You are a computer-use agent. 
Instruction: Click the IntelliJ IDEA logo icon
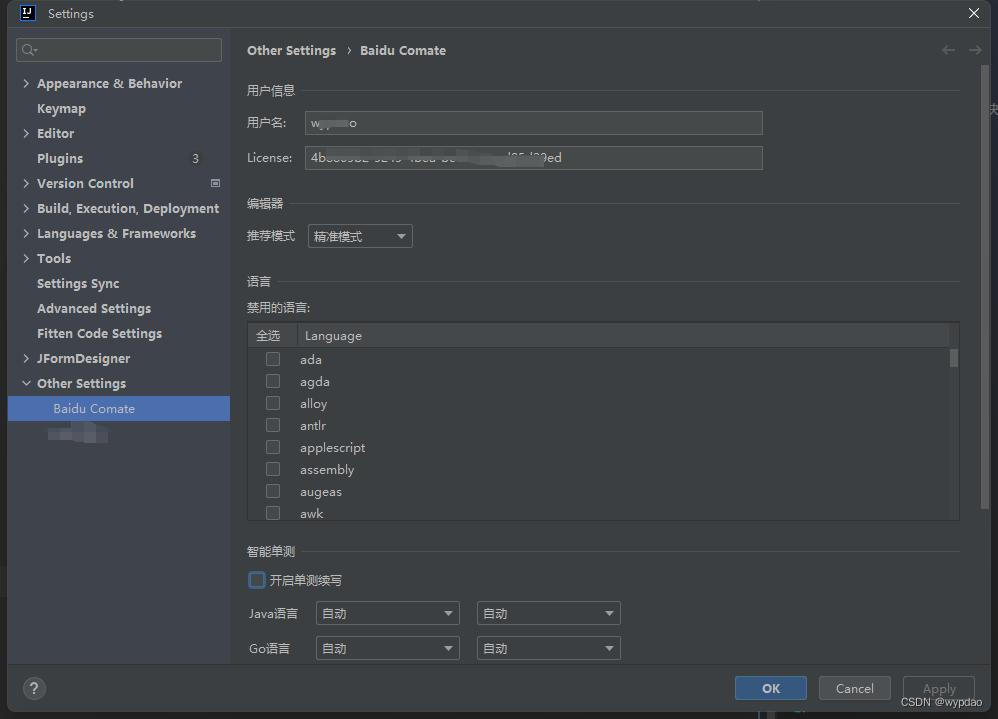tap(27, 13)
